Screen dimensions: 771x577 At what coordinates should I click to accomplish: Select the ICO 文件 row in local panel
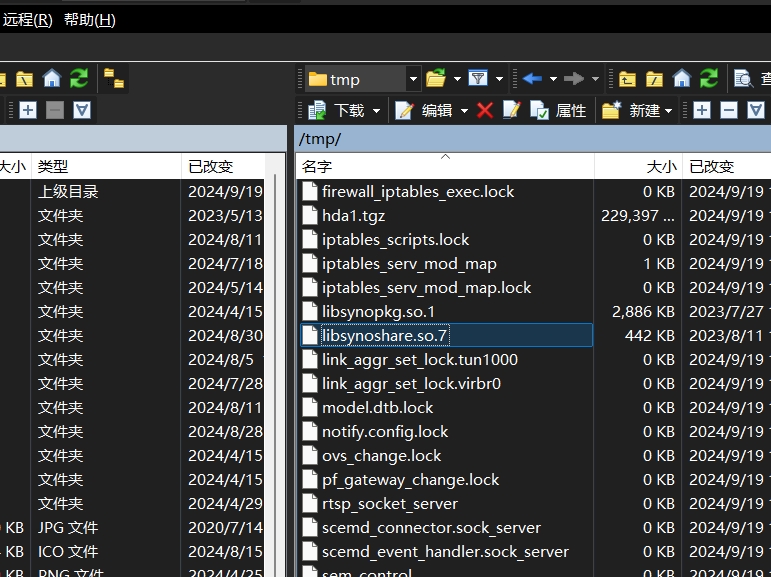(x=133, y=552)
